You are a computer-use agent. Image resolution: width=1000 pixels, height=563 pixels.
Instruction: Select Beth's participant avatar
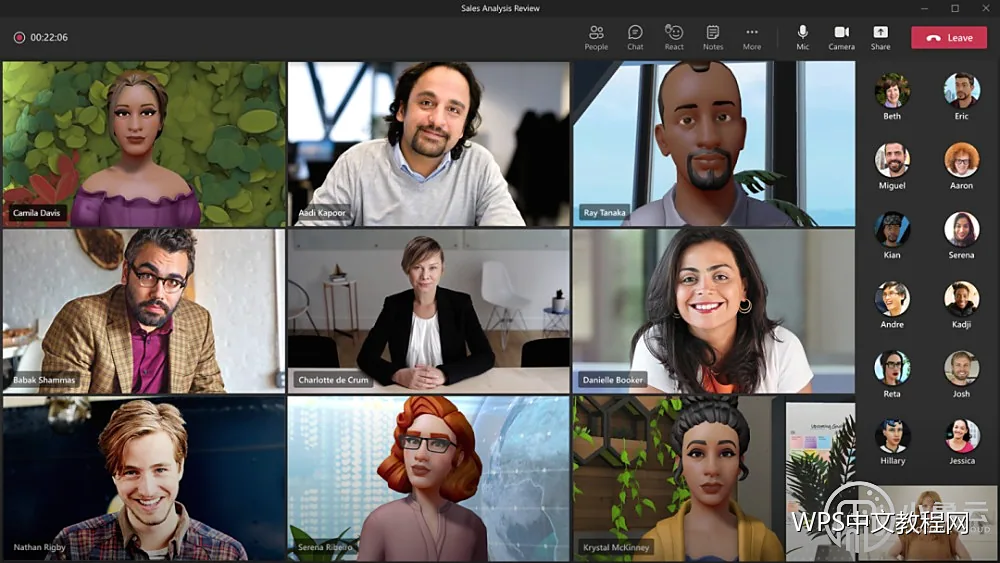[x=892, y=91]
